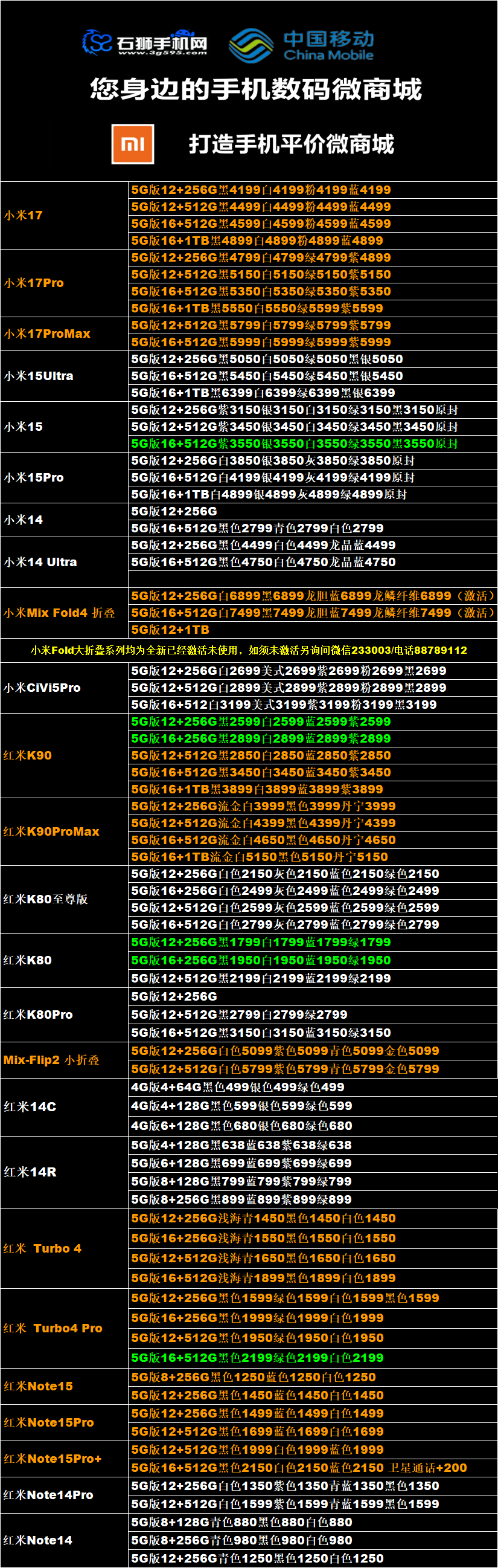498x1568 pixels.
Task: Click the 红米K80至尊版 model label
Action: 46,899
